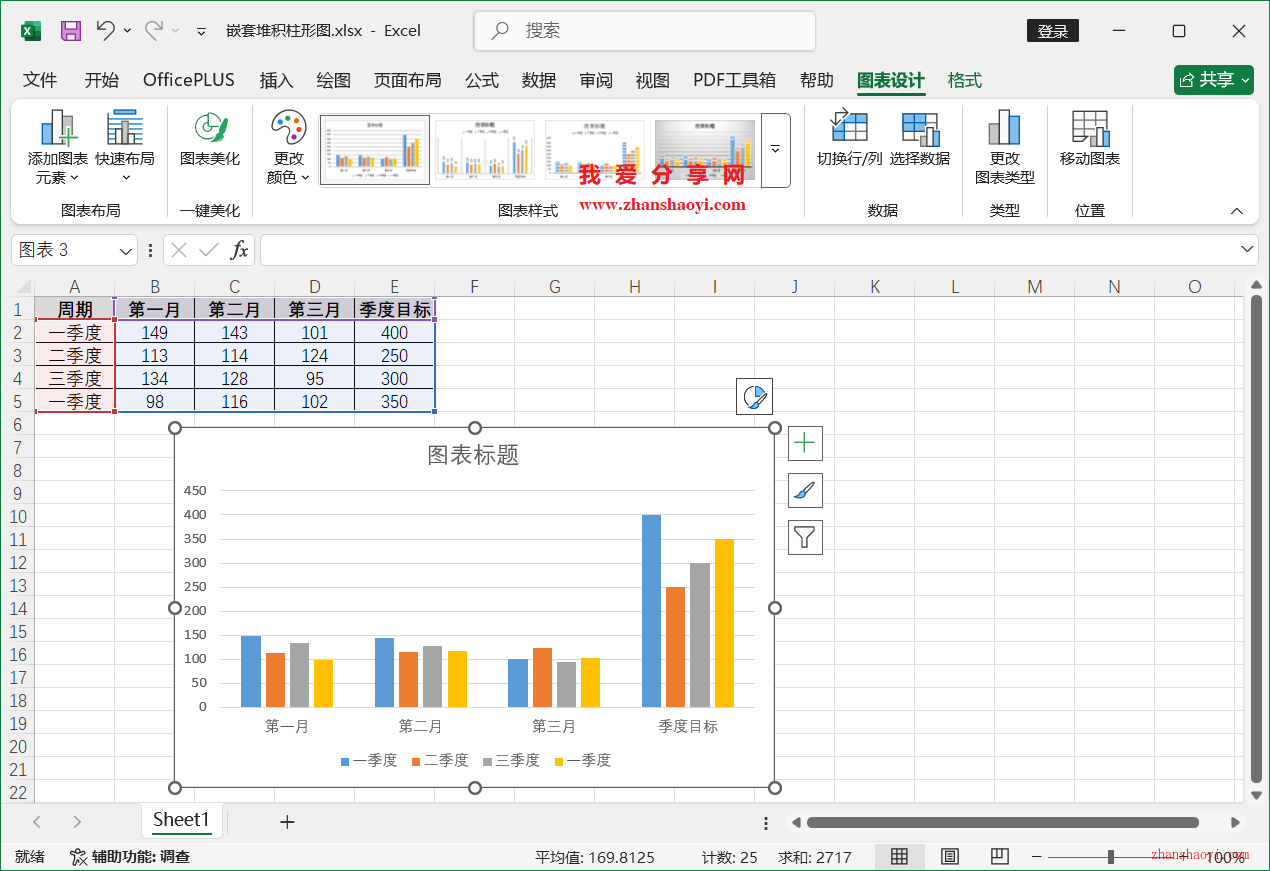Open the 插入 ribbon tab

[276, 80]
